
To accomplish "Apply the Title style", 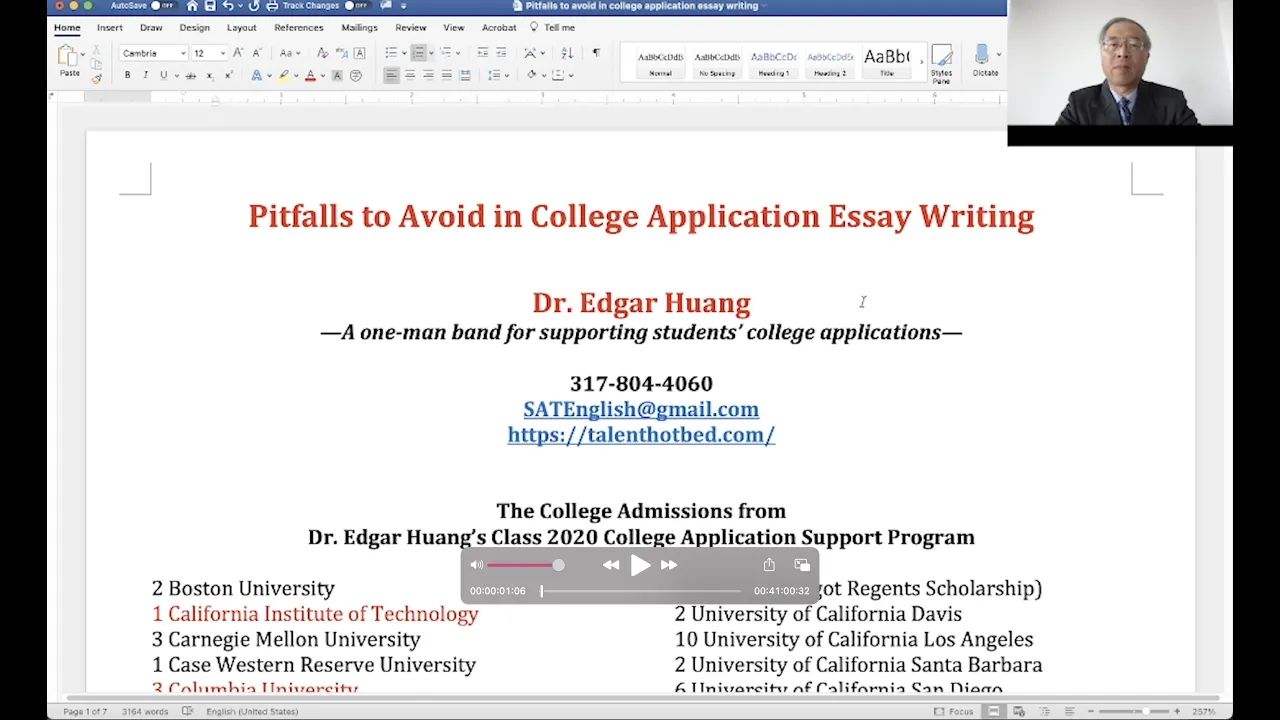I will [887, 62].
